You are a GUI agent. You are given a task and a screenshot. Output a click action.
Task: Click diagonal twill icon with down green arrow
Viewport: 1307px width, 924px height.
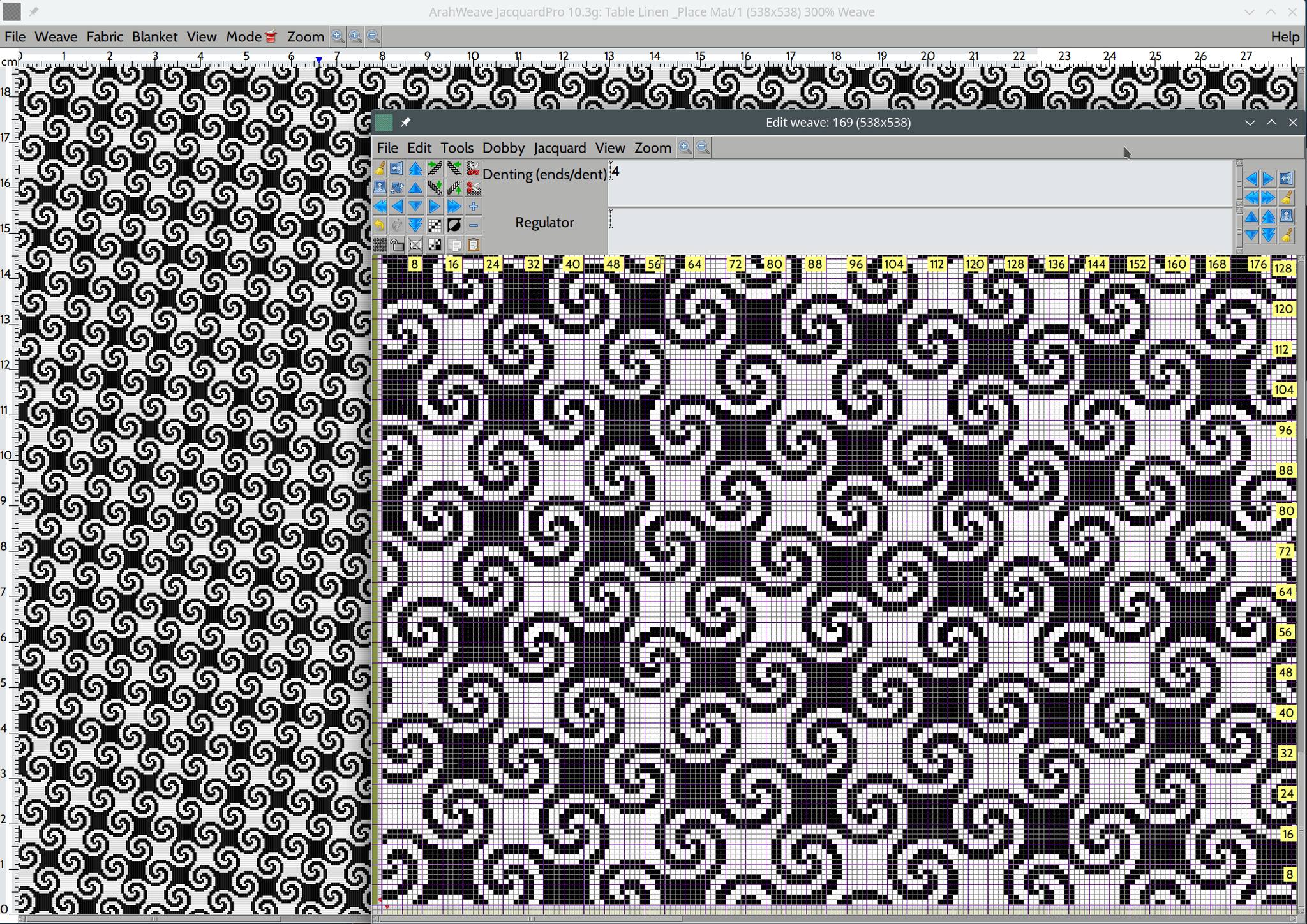[435, 188]
